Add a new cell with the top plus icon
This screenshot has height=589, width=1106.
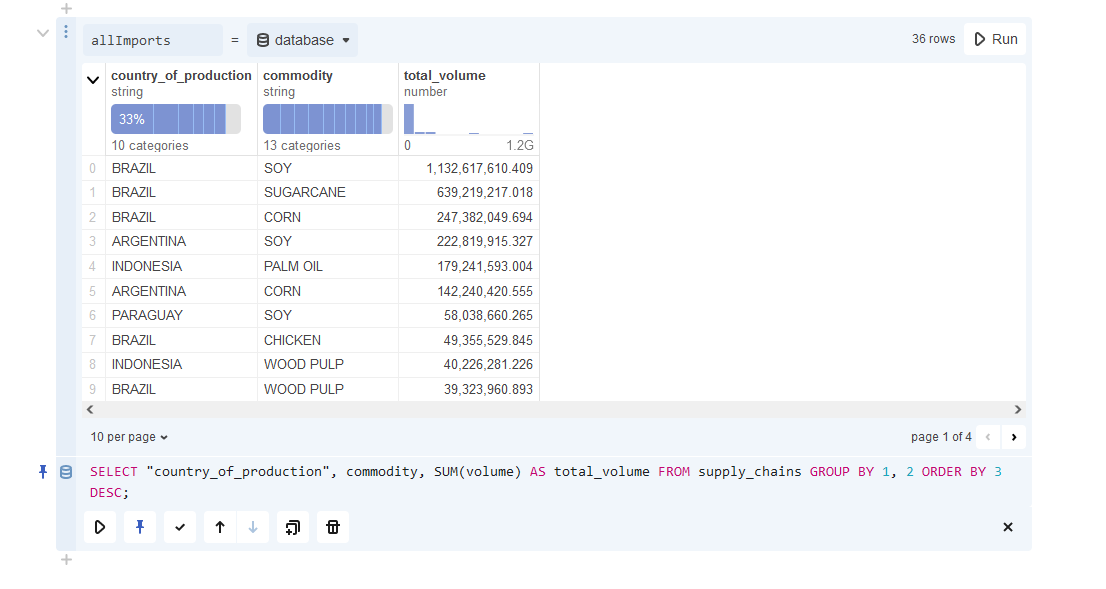(x=66, y=8)
